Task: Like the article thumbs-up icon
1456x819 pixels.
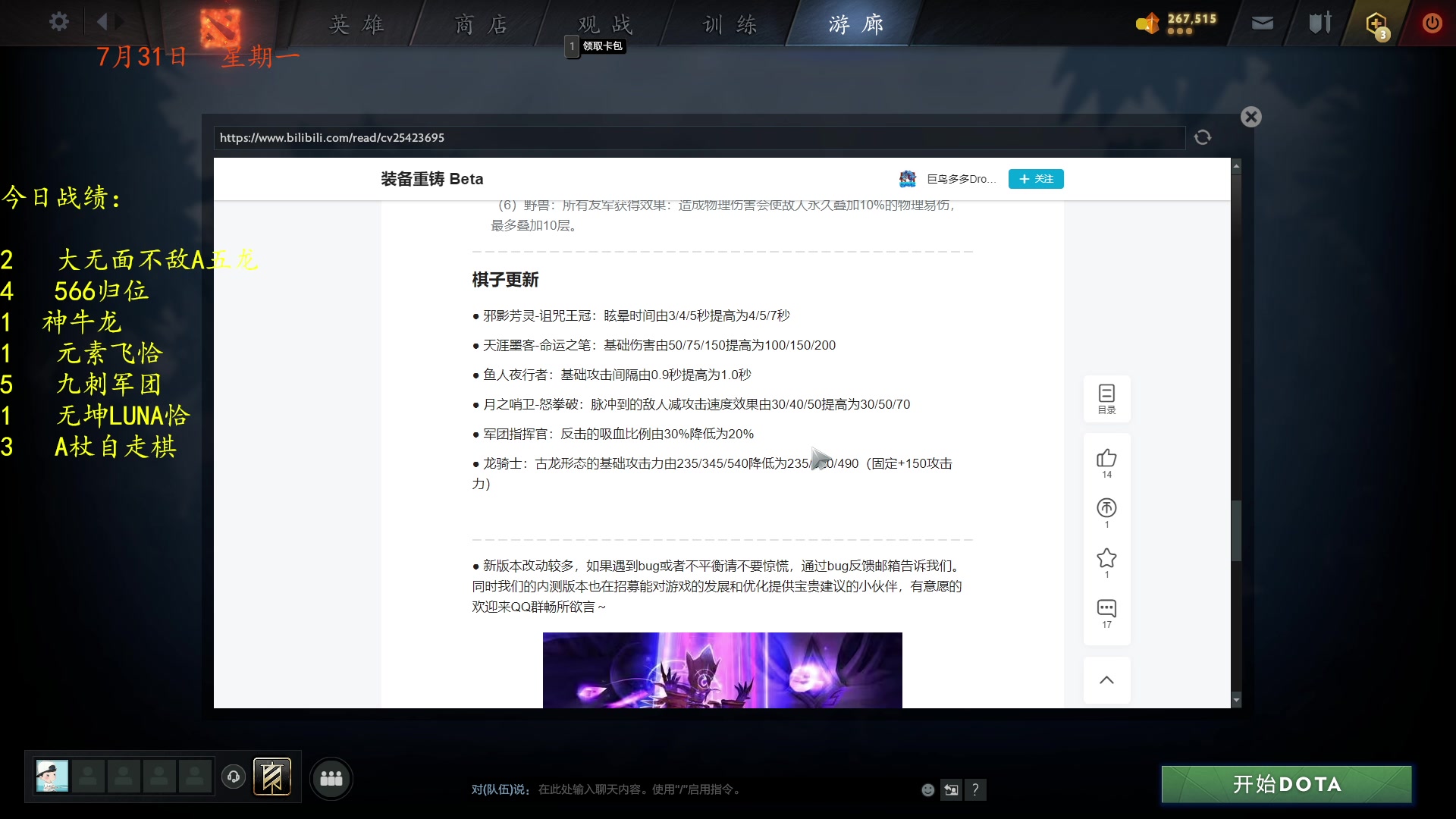Action: click(x=1106, y=458)
